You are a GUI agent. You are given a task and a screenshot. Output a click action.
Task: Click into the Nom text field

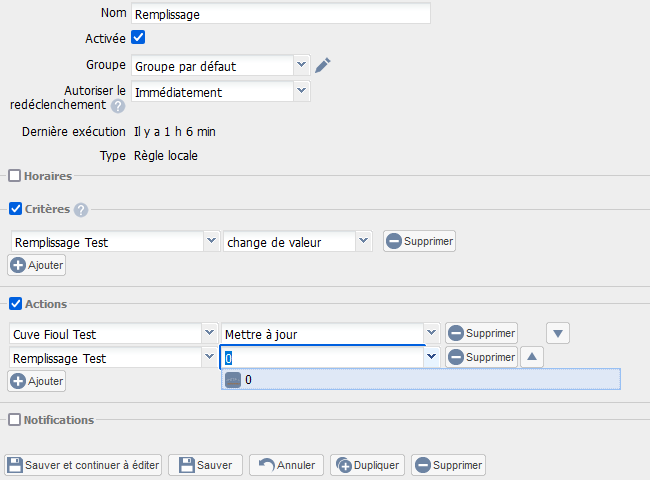point(280,13)
